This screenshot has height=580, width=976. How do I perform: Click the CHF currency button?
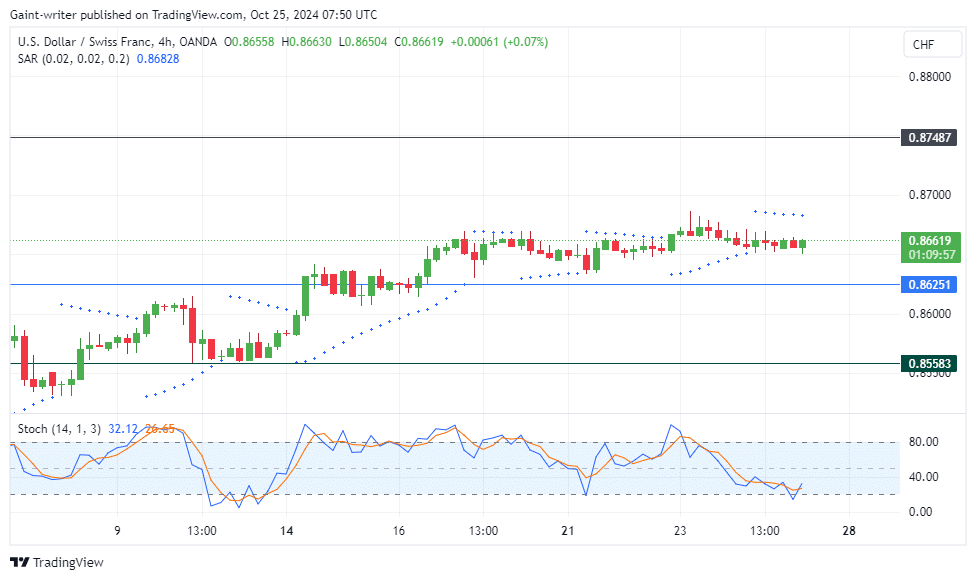tap(932, 44)
